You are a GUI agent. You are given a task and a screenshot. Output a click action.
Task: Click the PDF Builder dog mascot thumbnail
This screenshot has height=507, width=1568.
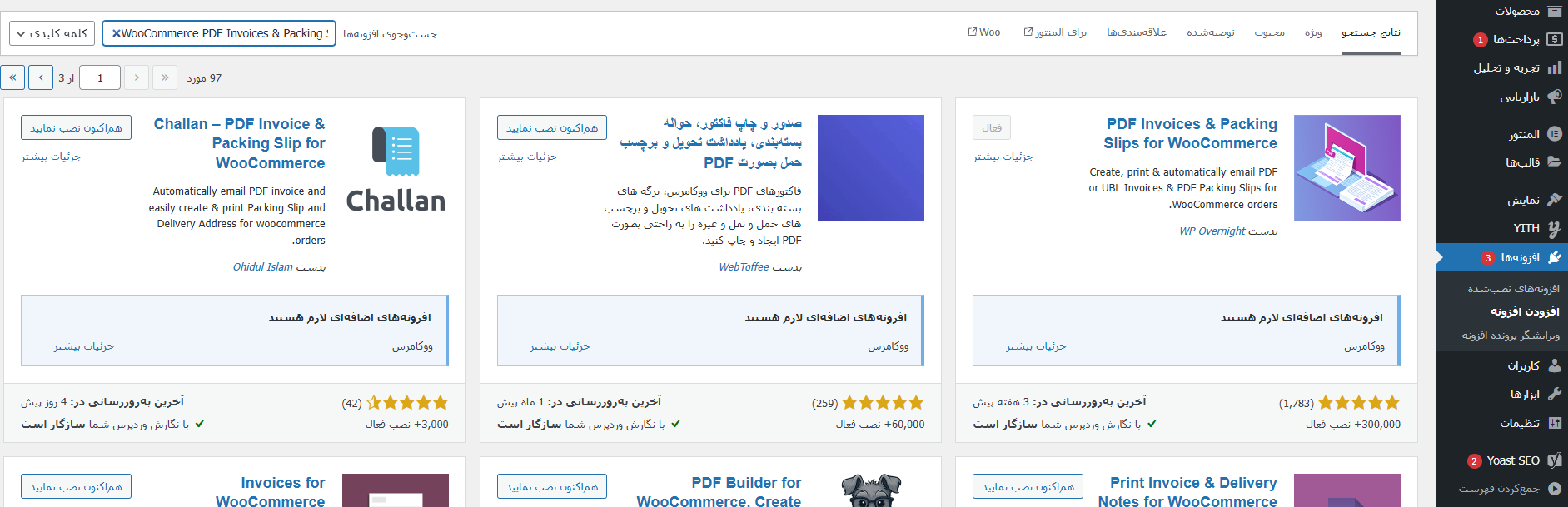click(x=871, y=490)
